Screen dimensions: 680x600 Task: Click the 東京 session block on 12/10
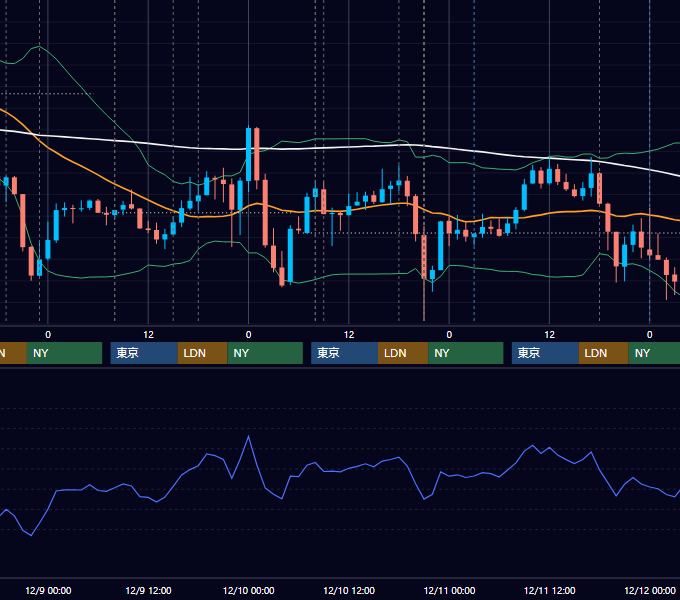click(344, 353)
